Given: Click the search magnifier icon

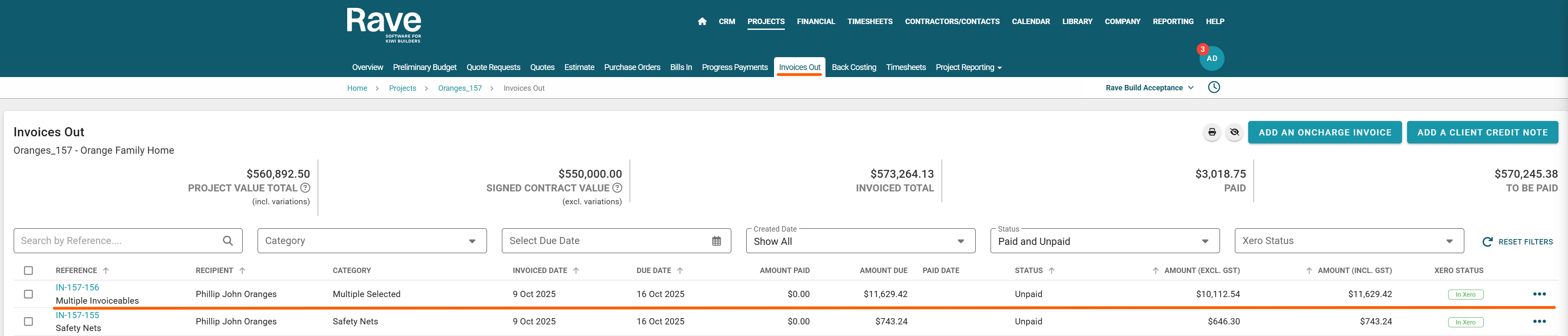Looking at the screenshot, I should 228,241.
